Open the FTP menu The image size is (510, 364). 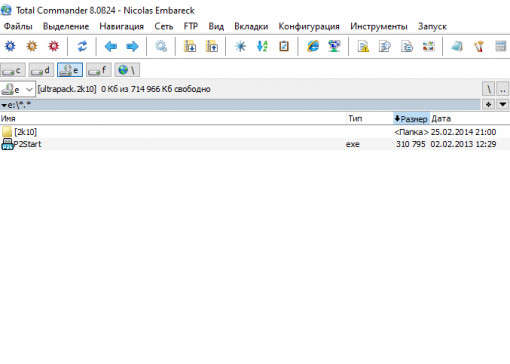click(x=190, y=26)
